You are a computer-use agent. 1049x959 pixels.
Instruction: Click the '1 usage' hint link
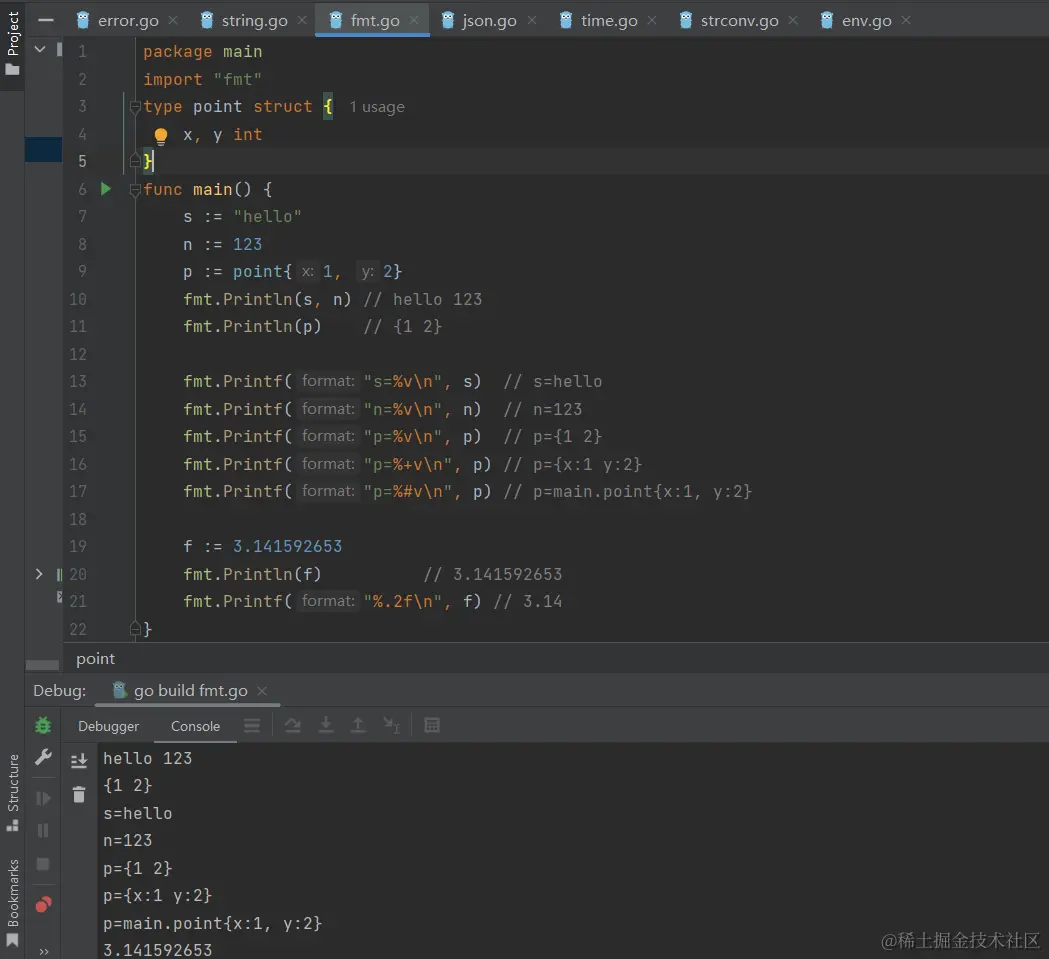click(377, 107)
